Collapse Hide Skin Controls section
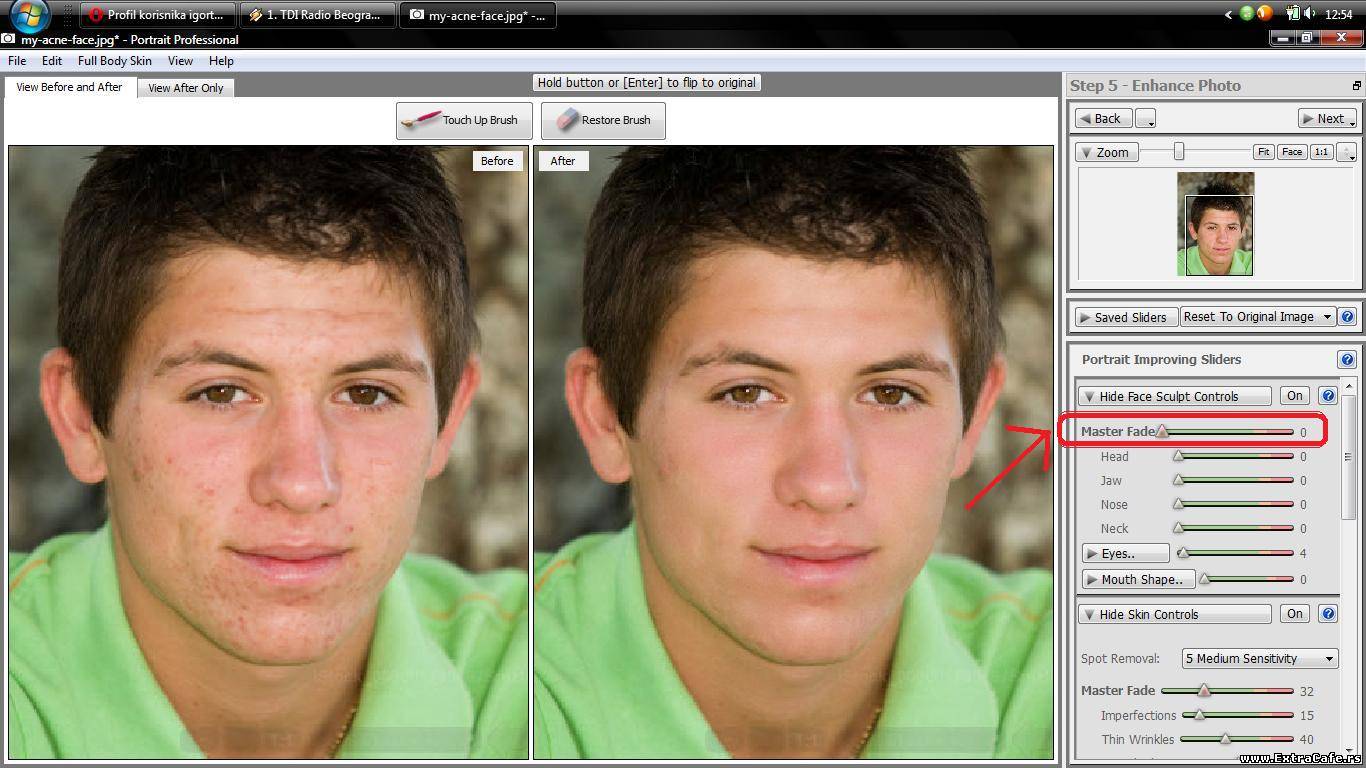 (1174, 614)
